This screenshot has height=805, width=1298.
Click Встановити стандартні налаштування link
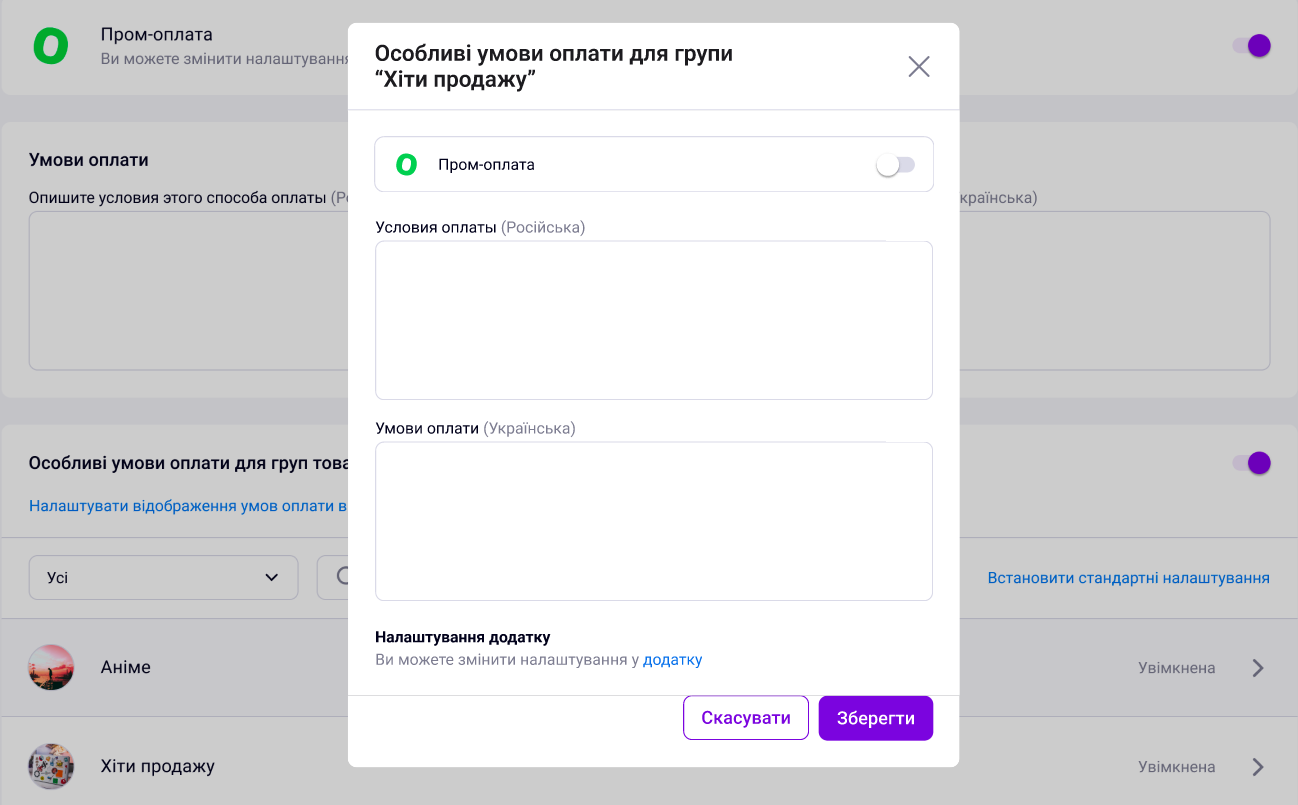click(1129, 578)
